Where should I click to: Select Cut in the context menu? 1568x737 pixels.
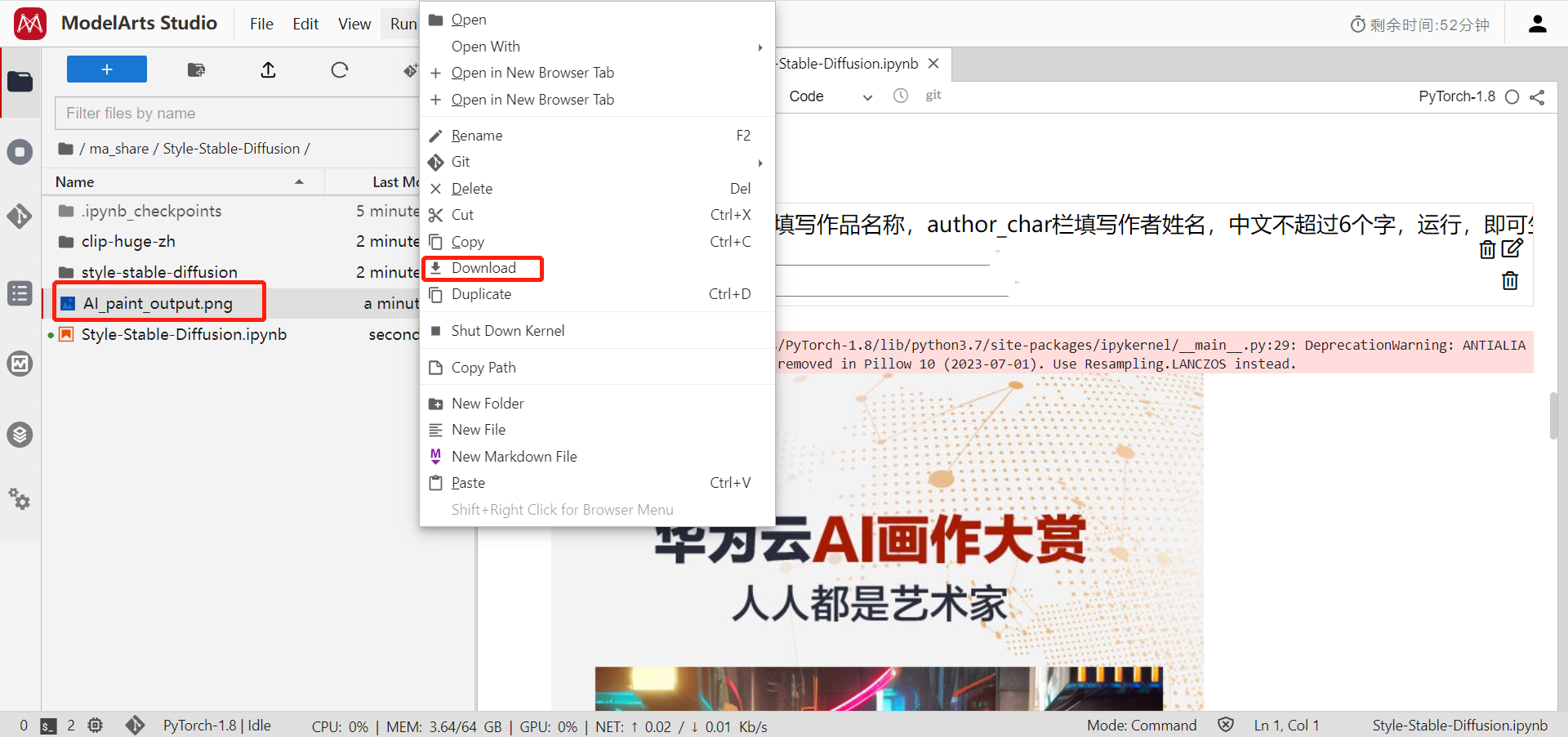597,215
